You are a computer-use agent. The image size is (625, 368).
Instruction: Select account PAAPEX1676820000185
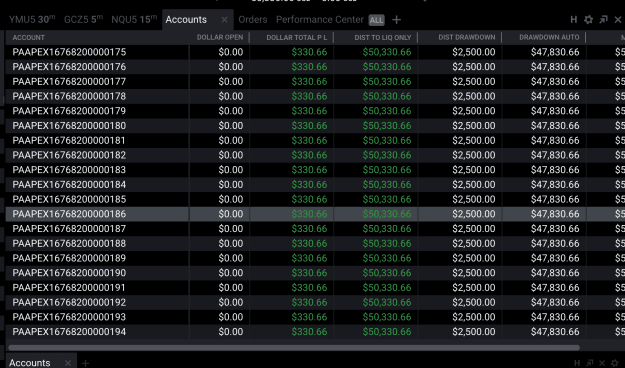pos(69,199)
